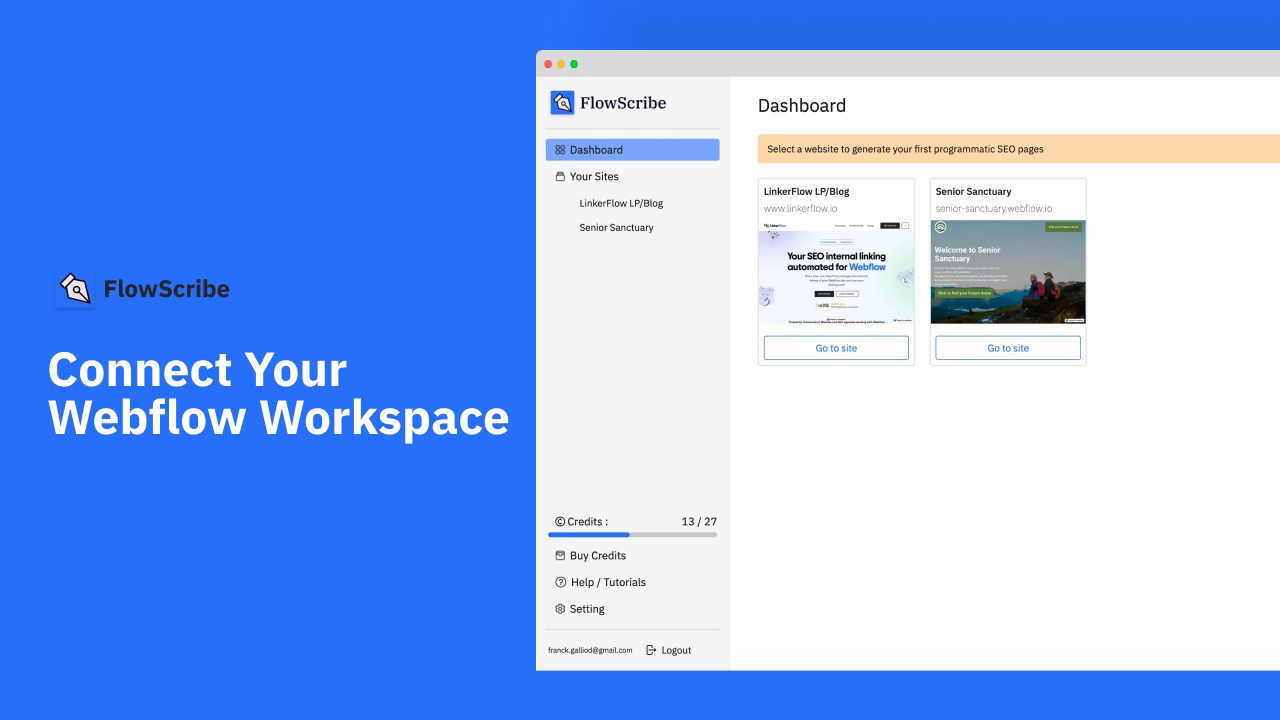1280x720 pixels.
Task: Open the Setting page
Action: [x=587, y=609]
